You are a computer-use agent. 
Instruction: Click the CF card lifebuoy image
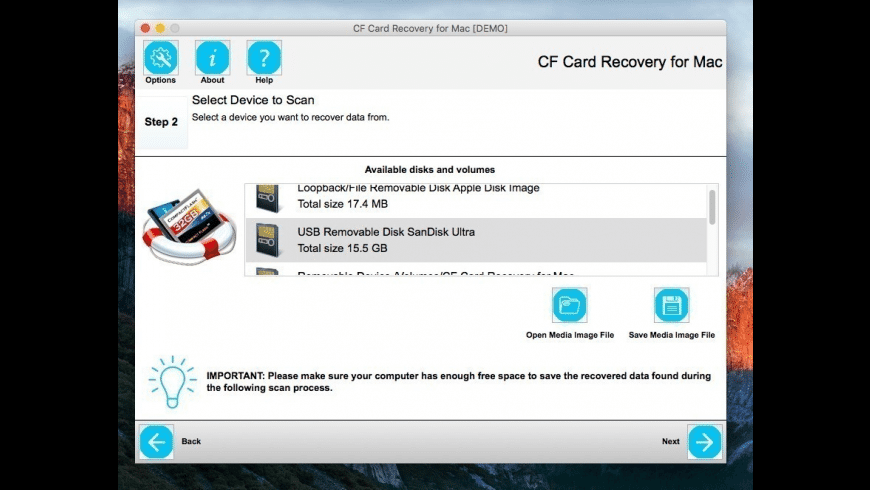tap(189, 227)
